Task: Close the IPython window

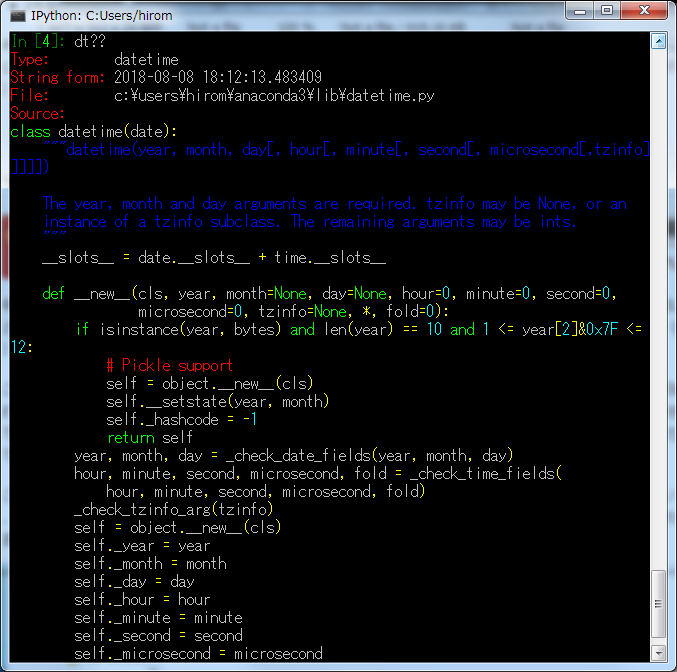Action: pyautogui.click(x=644, y=10)
